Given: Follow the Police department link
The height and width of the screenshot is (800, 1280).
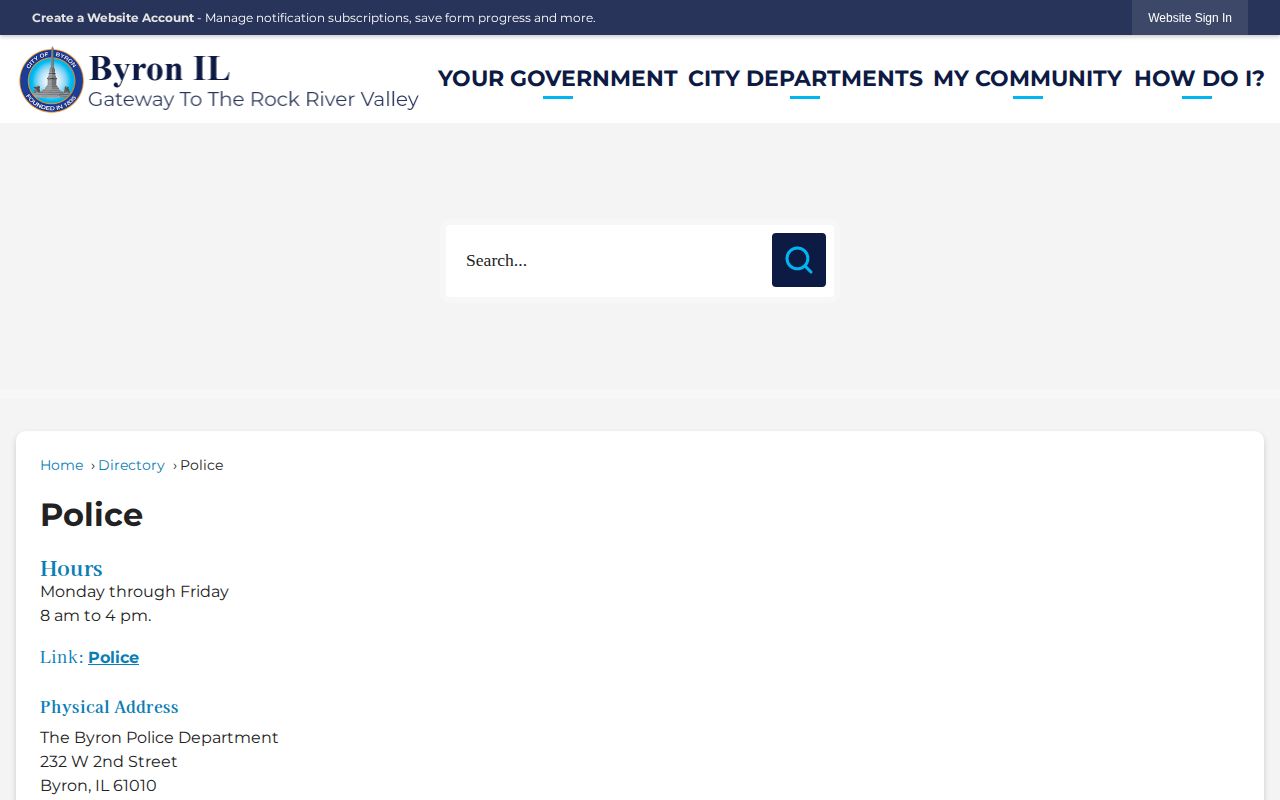Looking at the screenshot, I should [x=113, y=657].
